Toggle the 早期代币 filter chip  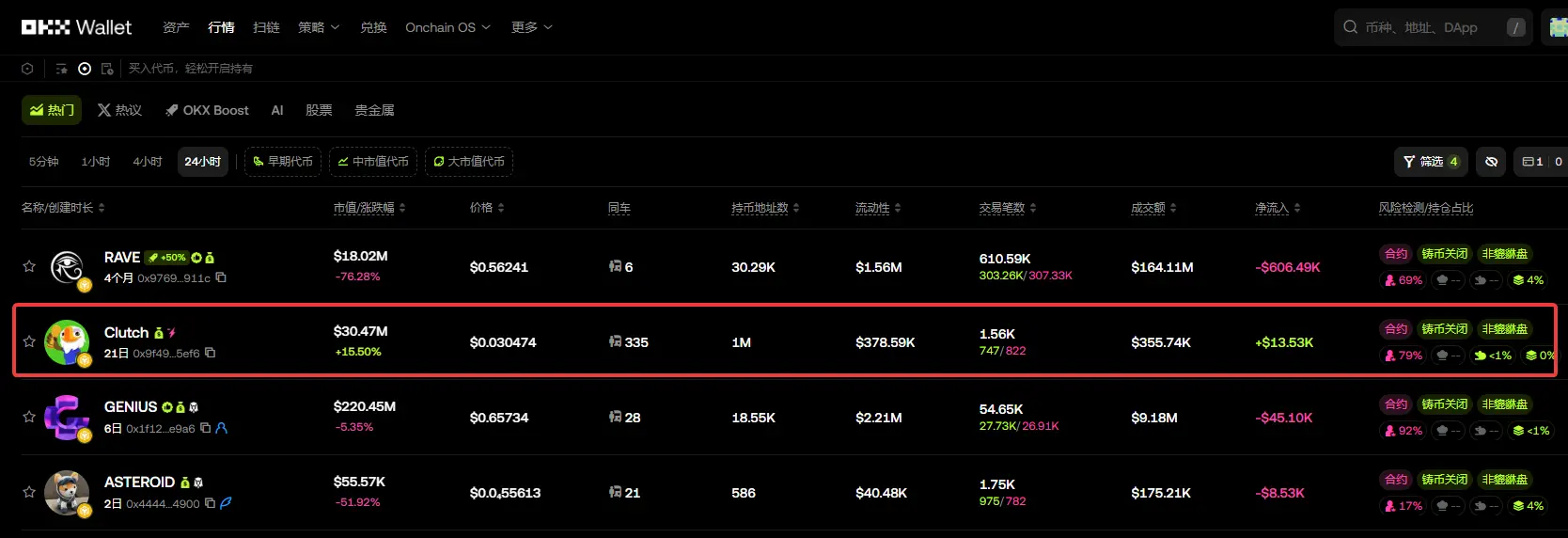[283, 162]
